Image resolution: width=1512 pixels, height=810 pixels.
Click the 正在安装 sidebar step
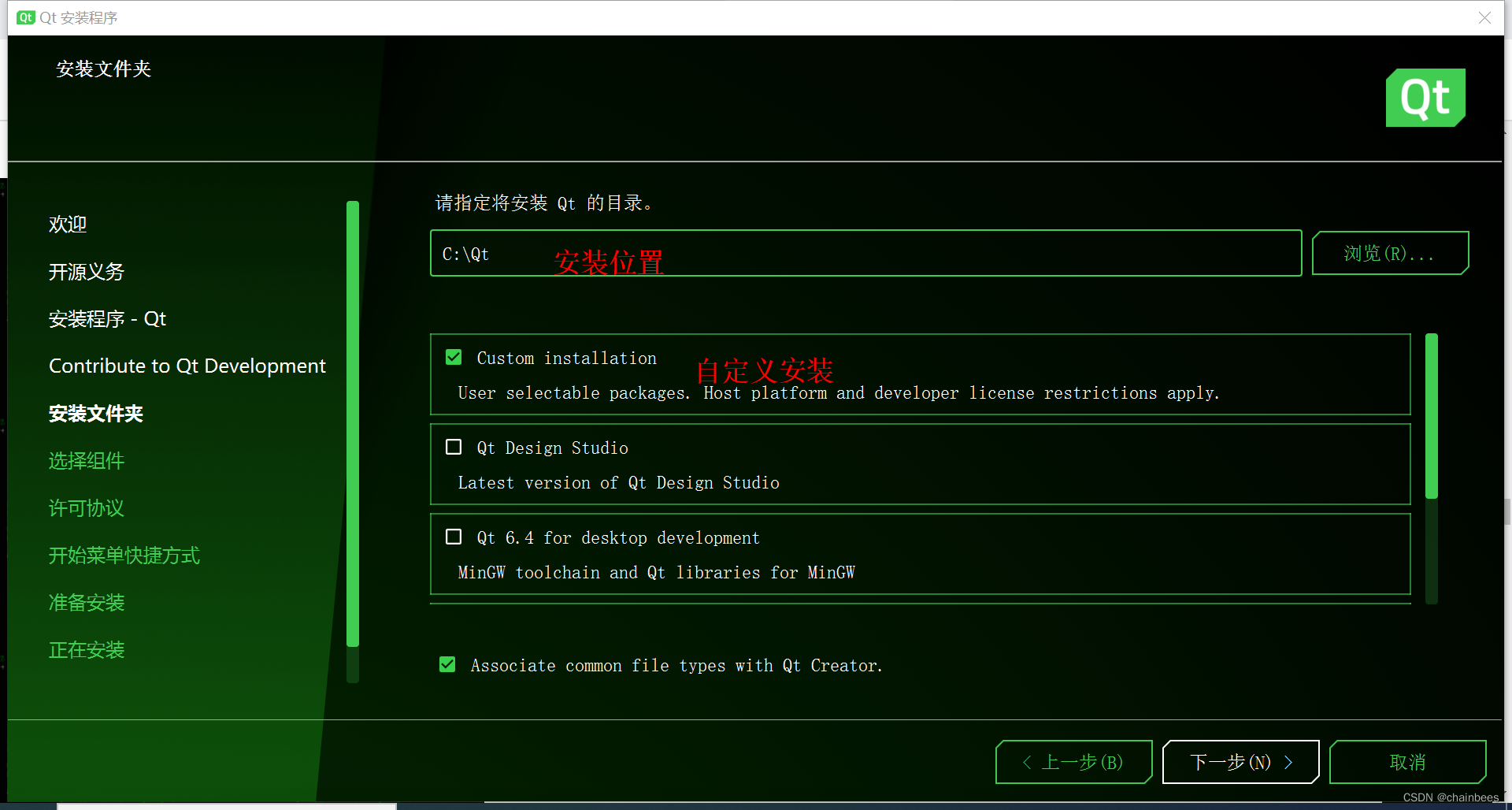87,650
